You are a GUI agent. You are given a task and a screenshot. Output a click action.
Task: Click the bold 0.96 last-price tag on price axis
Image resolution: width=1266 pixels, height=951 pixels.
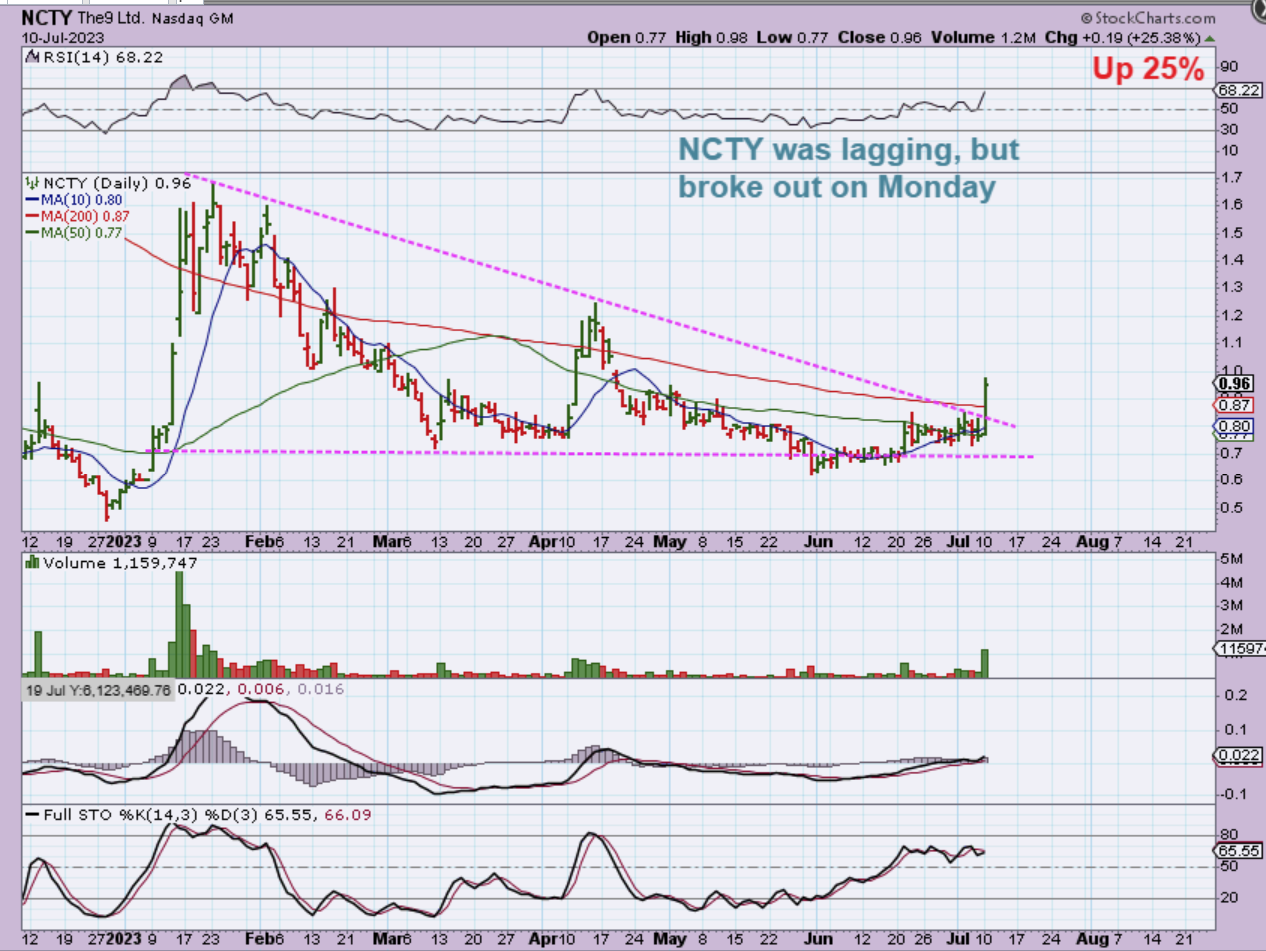tap(1232, 383)
